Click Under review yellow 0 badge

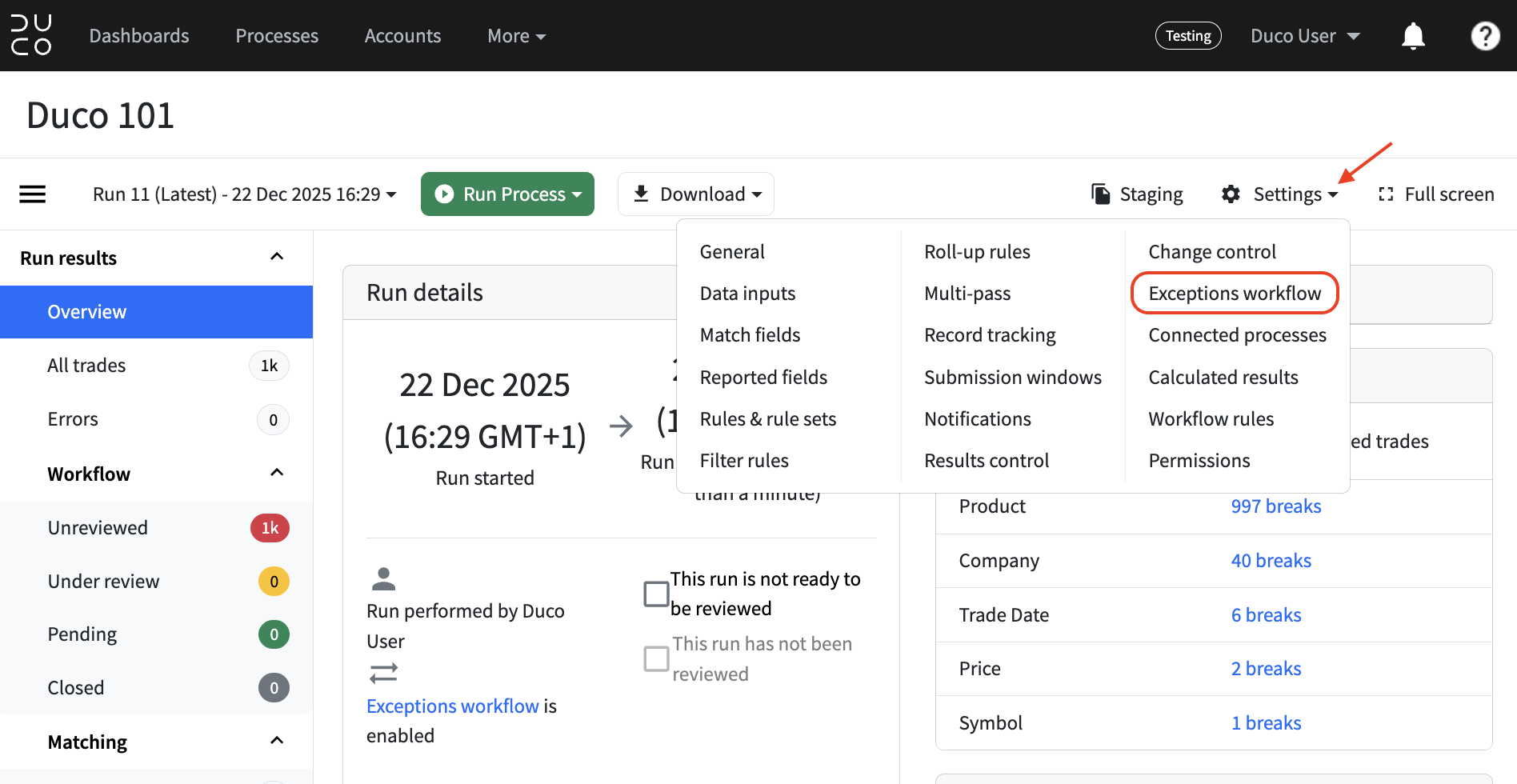pos(274,582)
